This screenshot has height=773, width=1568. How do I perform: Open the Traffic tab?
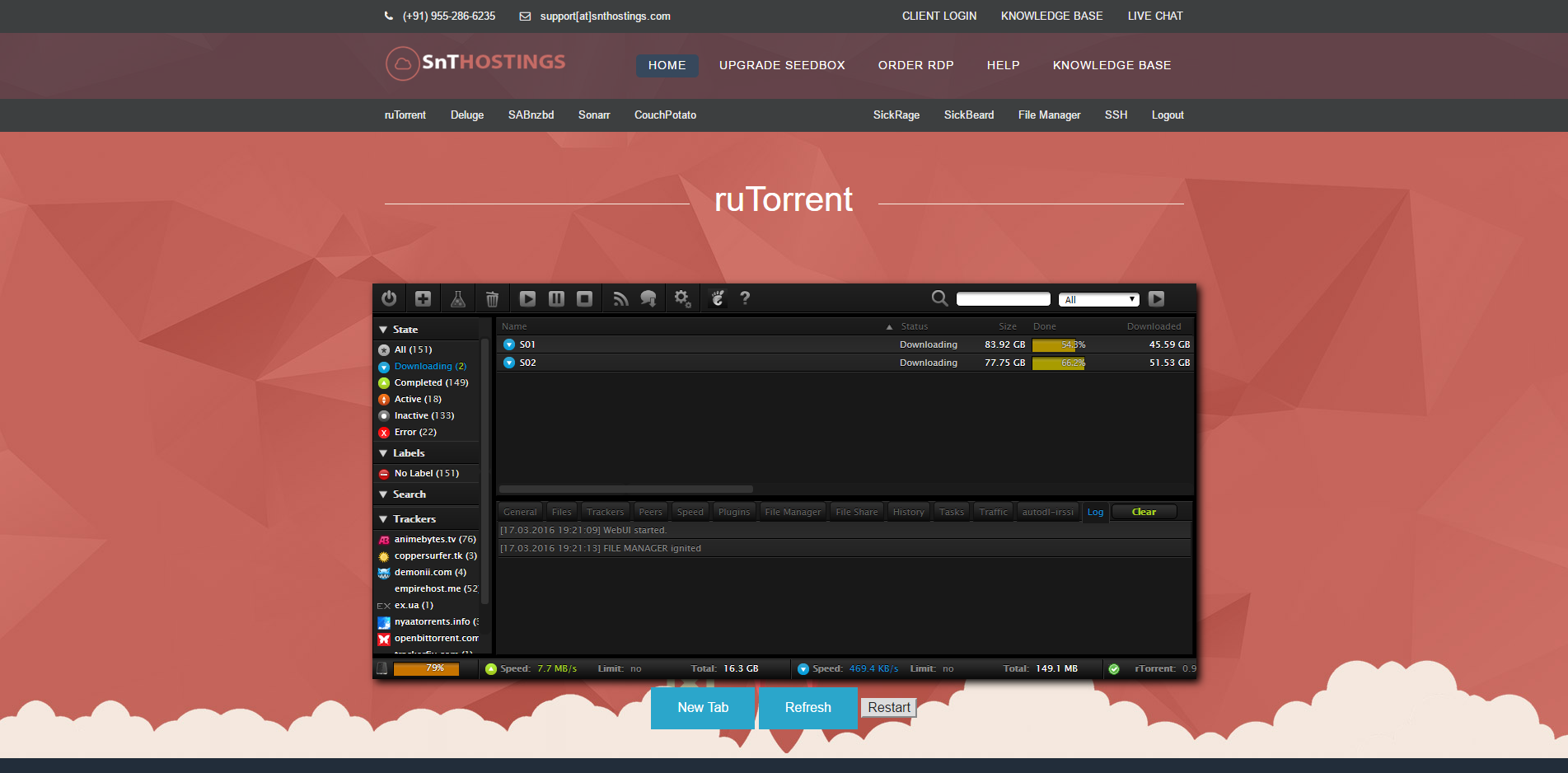993,512
